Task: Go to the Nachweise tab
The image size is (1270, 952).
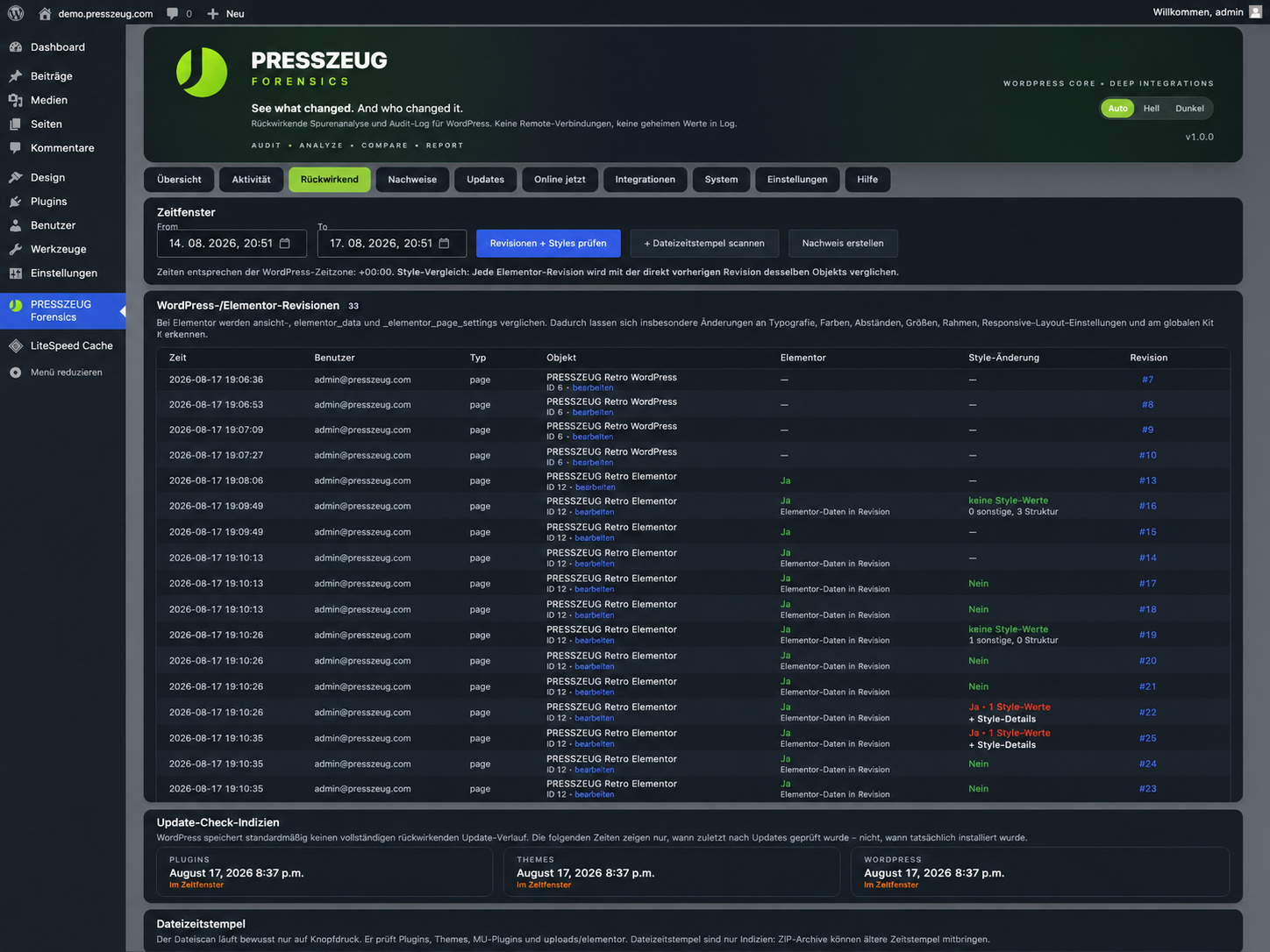Action: [412, 180]
